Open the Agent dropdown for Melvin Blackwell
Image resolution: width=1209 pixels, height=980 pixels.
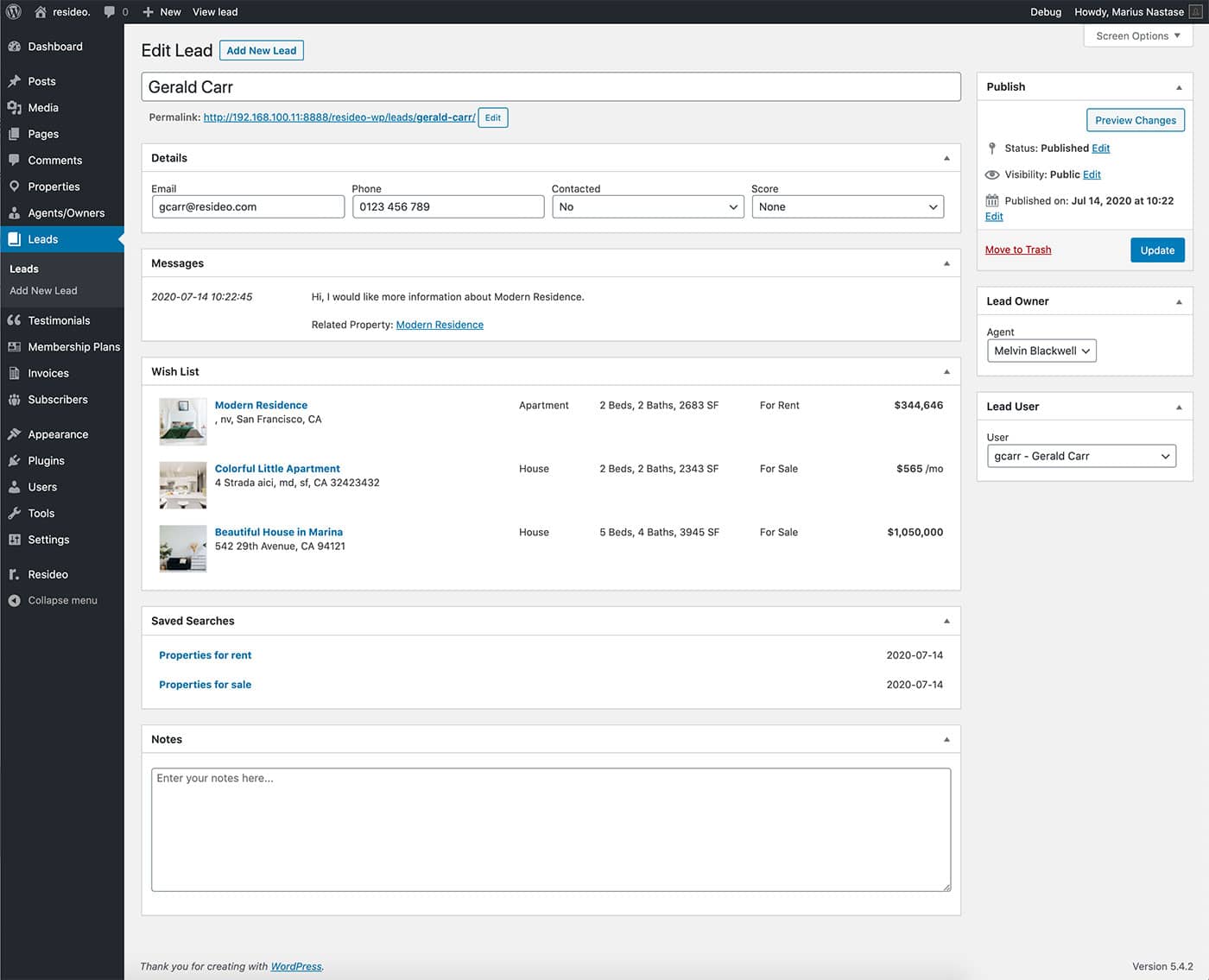1041,351
